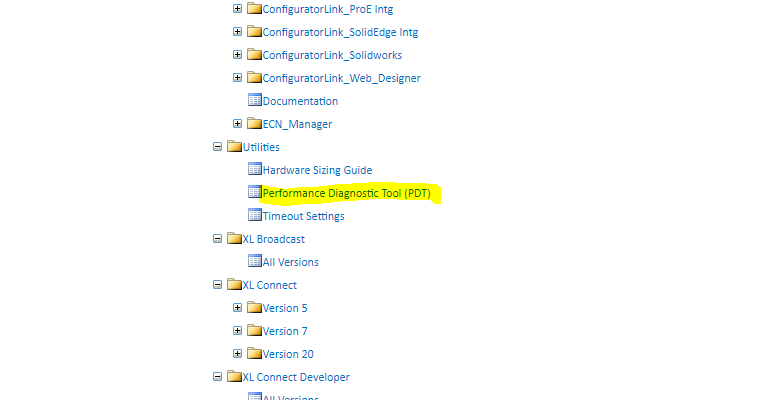Expand the ConfiguratorLink_ProE Intg folder
This screenshot has height=400, width=779.
coord(237,8)
